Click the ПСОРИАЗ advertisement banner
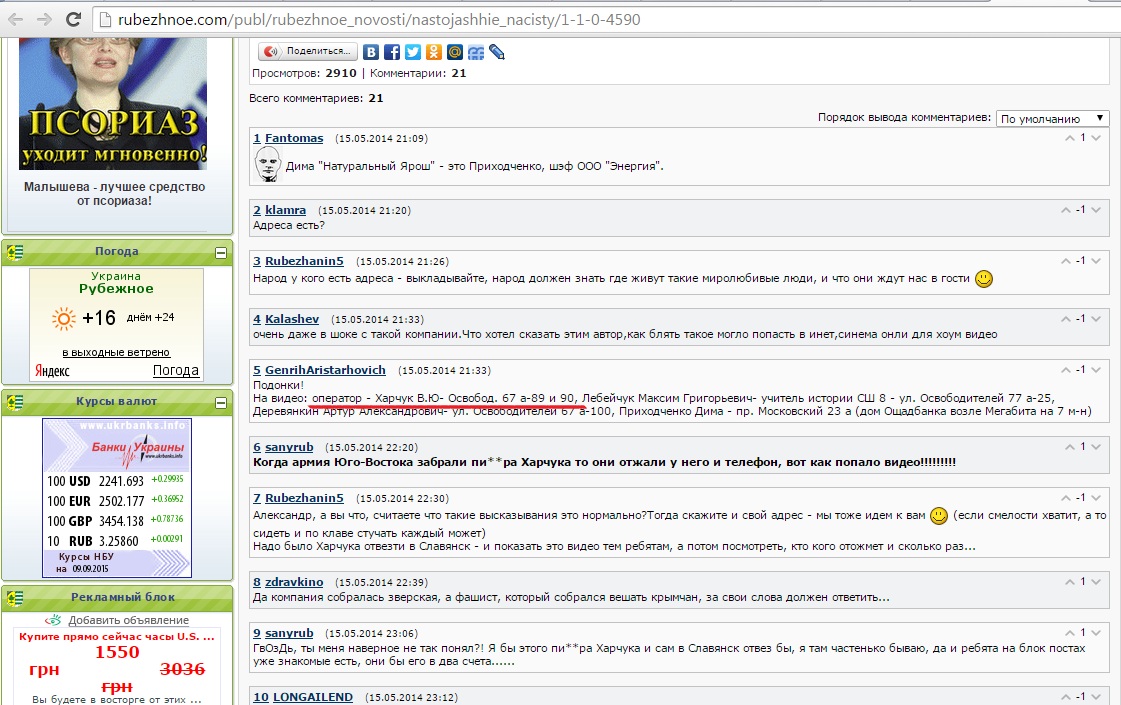 pos(113,104)
